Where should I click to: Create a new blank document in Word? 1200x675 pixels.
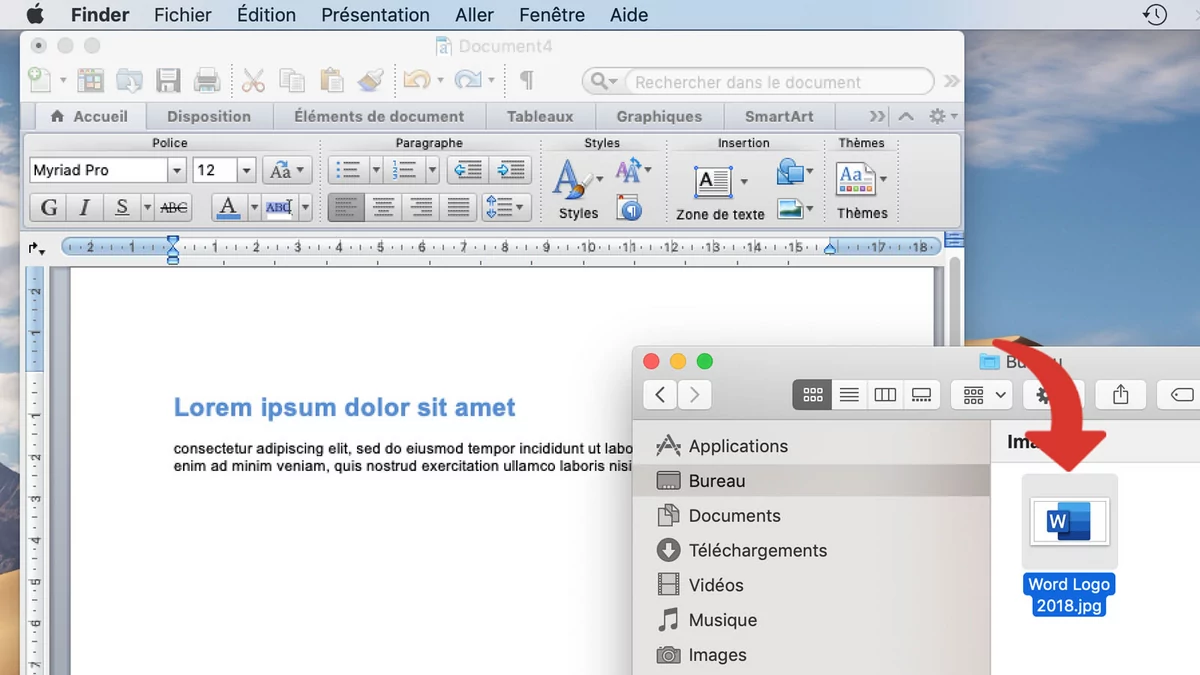click(40, 80)
